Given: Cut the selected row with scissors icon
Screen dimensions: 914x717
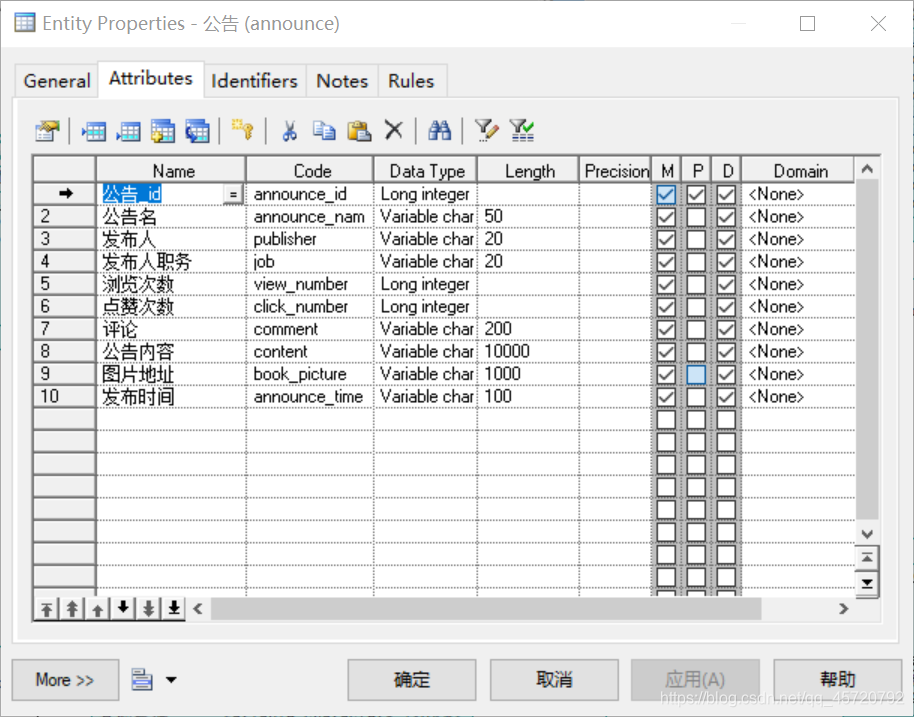Looking at the screenshot, I should pos(289,131).
